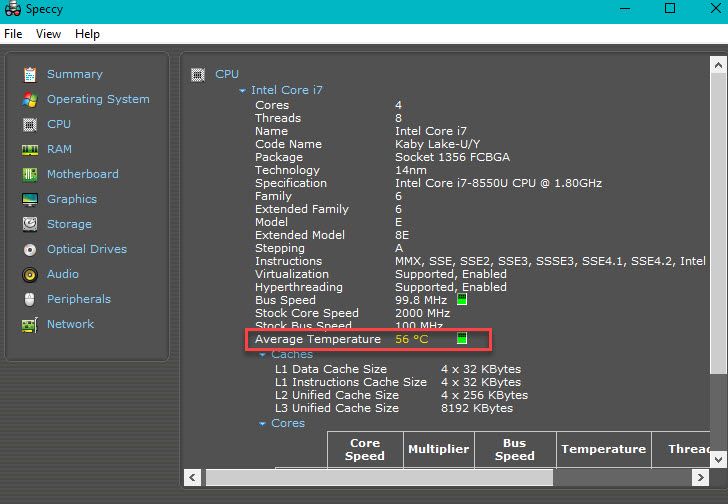Viewport: 728px width, 504px height.
Task: Click the '8192 KBytes' L3 cache value
Action: pos(477,408)
